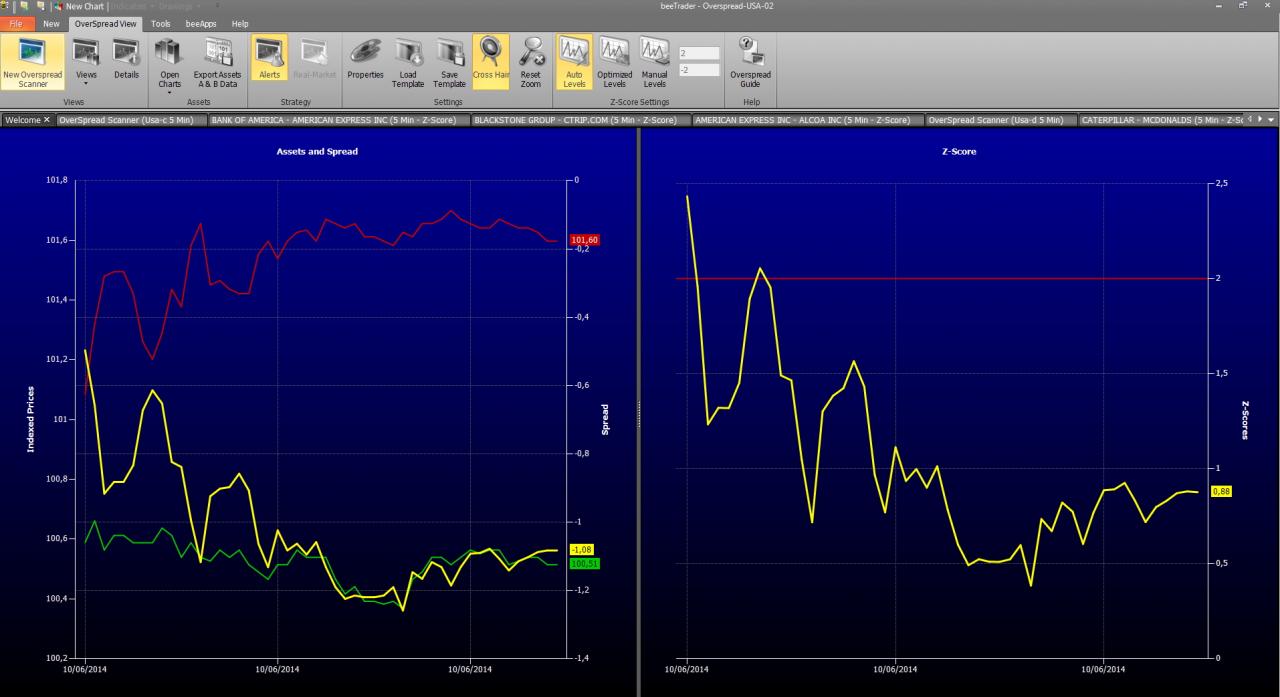Toggle Auto Levels for Z-Score
Image resolution: width=1280 pixels, height=697 pixels.
[x=574, y=62]
